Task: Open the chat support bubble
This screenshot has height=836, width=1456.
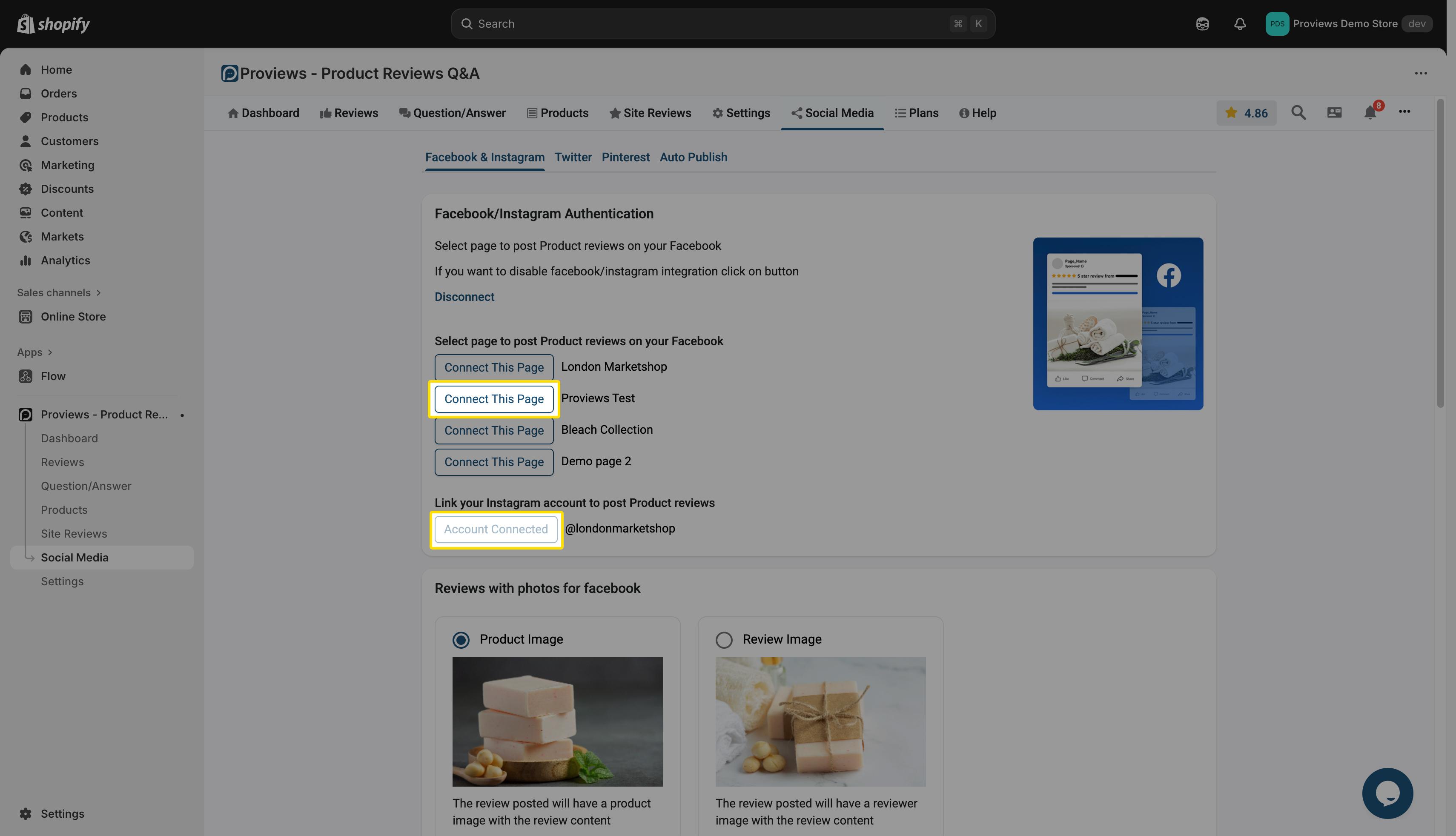Action: 1387,793
